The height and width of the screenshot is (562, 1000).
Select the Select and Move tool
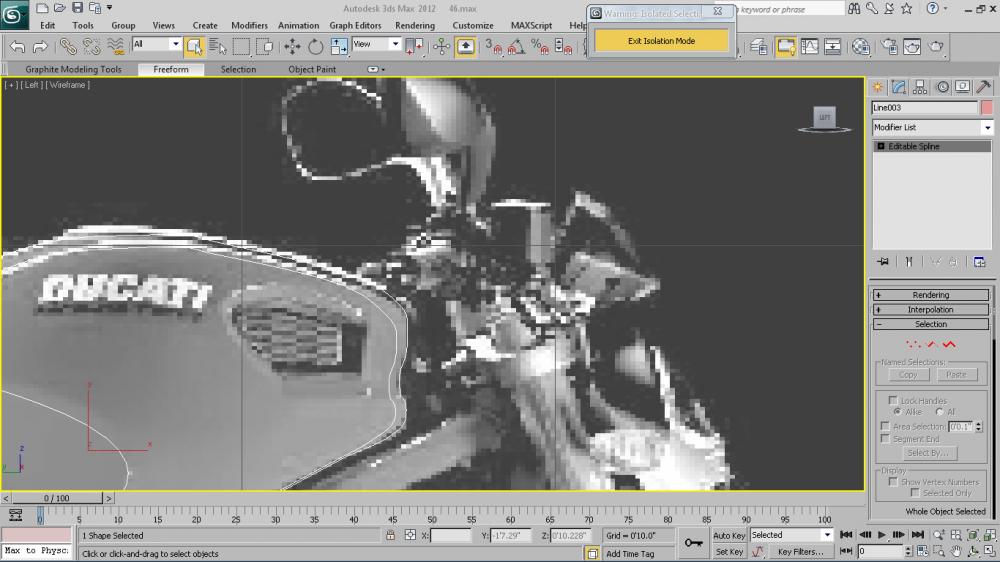(x=292, y=46)
